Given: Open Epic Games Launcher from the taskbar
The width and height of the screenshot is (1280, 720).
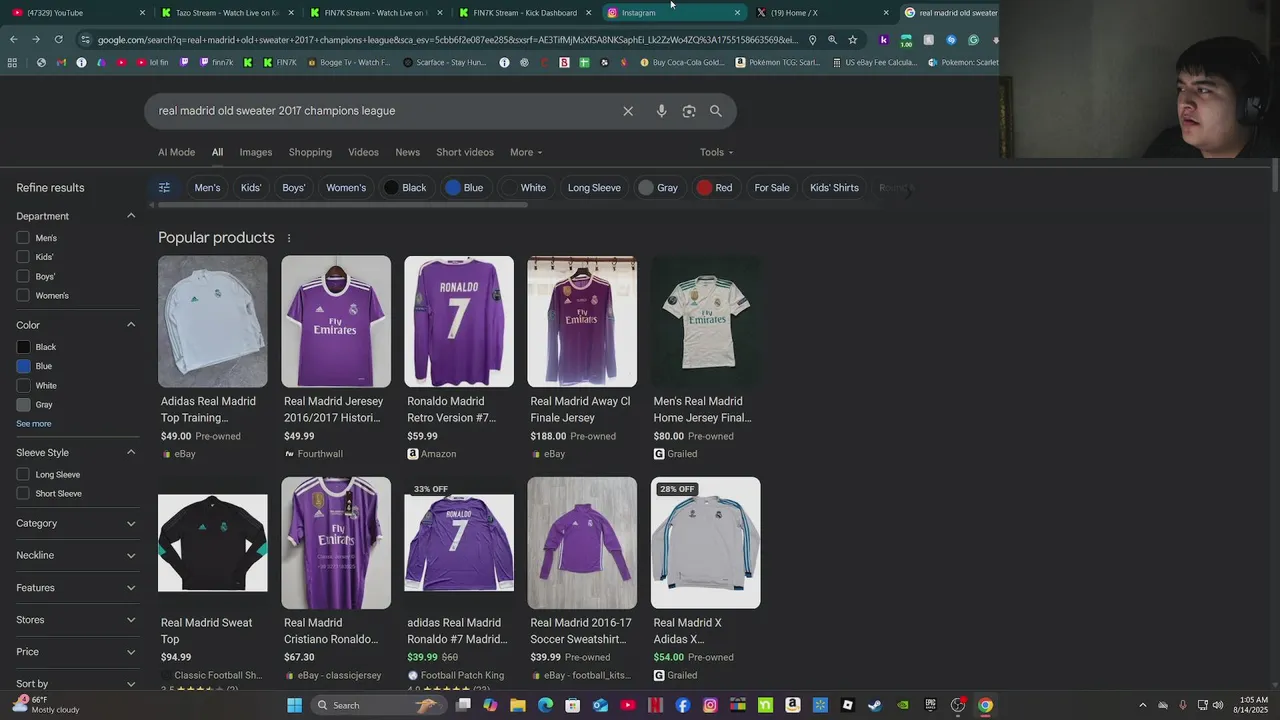Looking at the screenshot, I should [x=930, y=705].
